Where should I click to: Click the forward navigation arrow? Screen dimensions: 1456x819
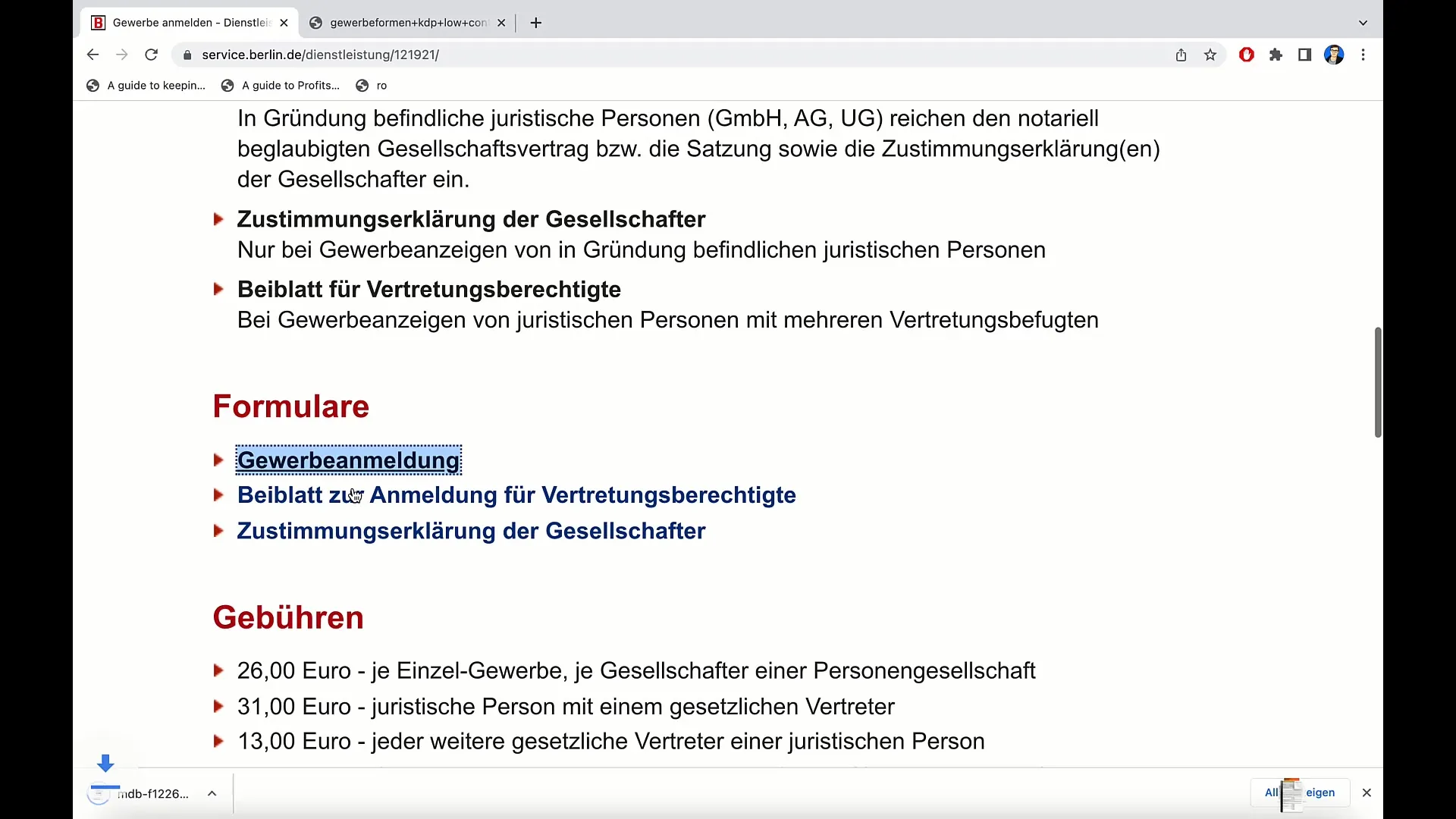[121, 55]
